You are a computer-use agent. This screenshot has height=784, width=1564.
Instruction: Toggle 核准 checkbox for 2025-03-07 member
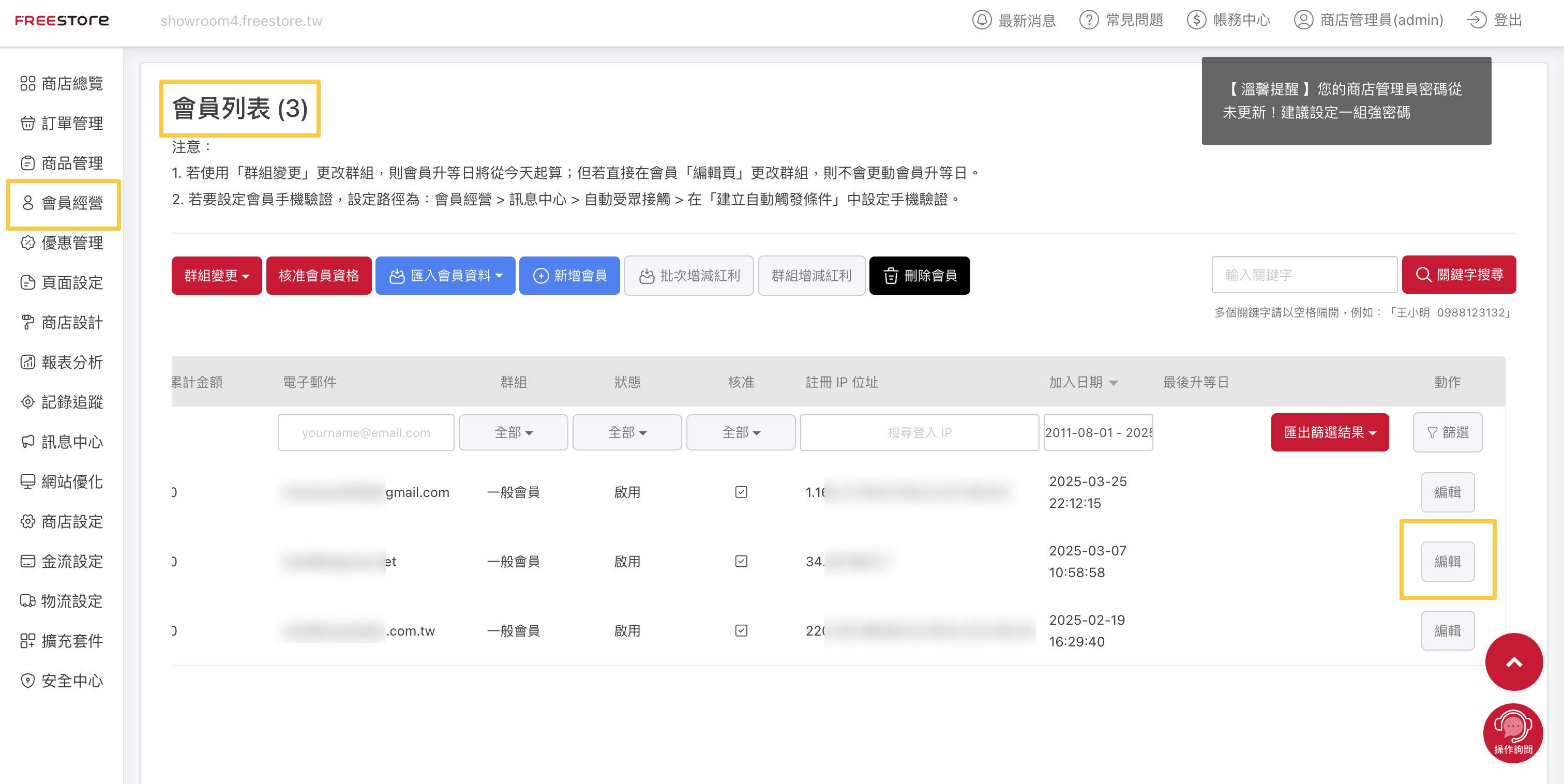click(741, 561)
